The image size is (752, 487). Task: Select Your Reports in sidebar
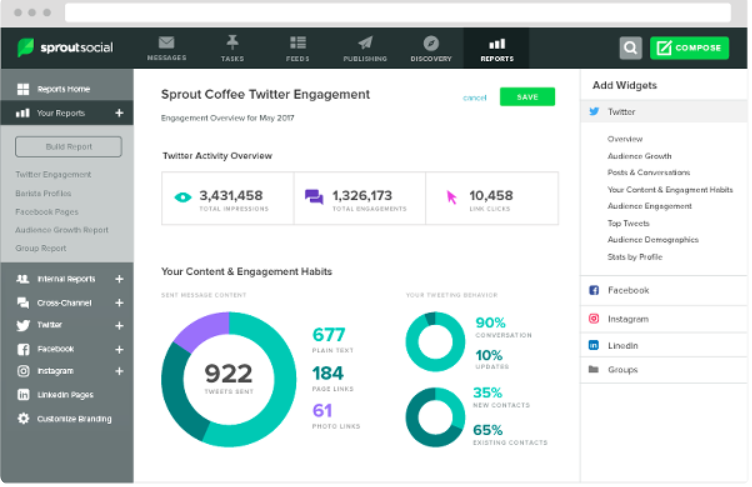[x=67, y=113]
